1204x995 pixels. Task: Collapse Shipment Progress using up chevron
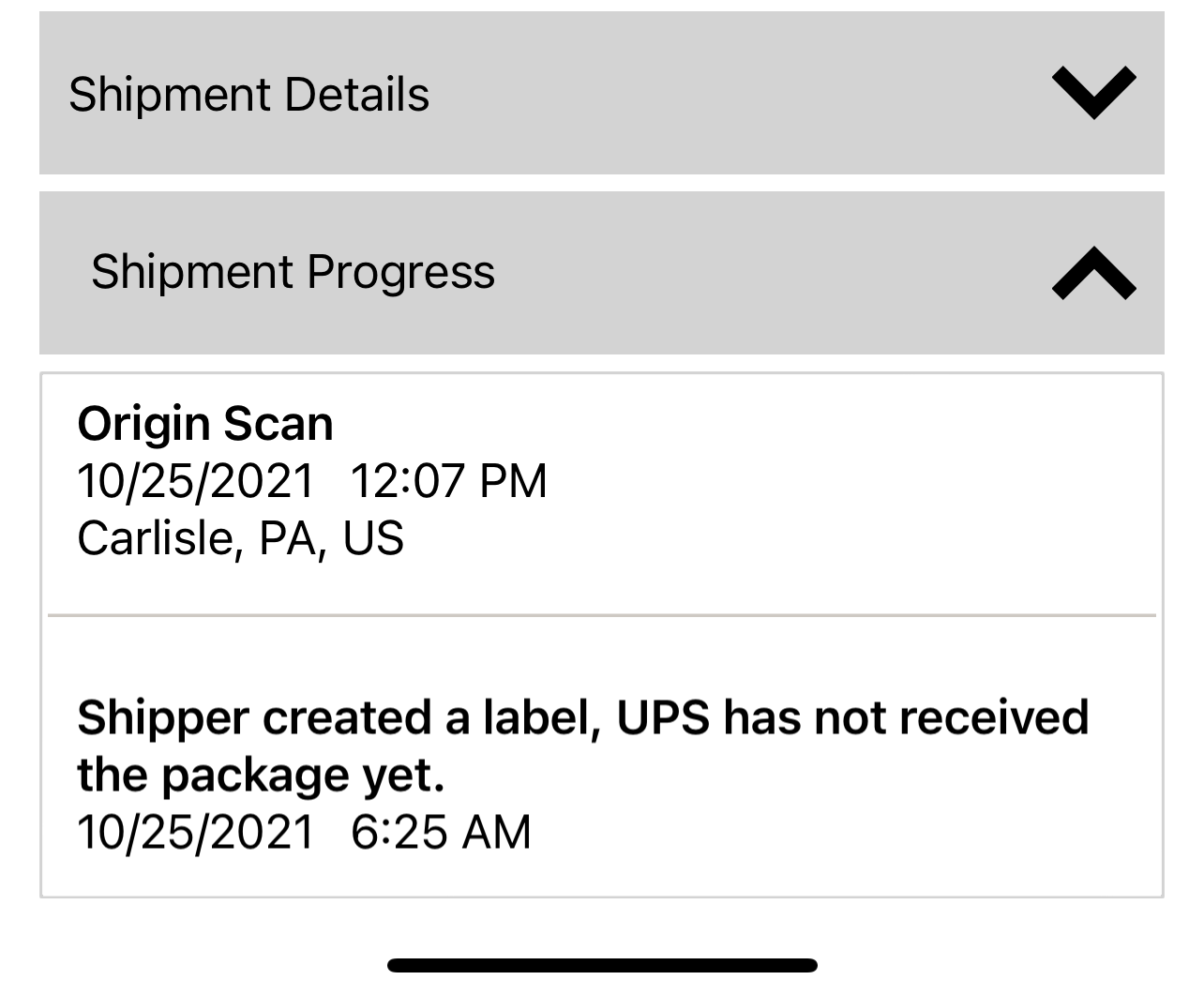1093,273
